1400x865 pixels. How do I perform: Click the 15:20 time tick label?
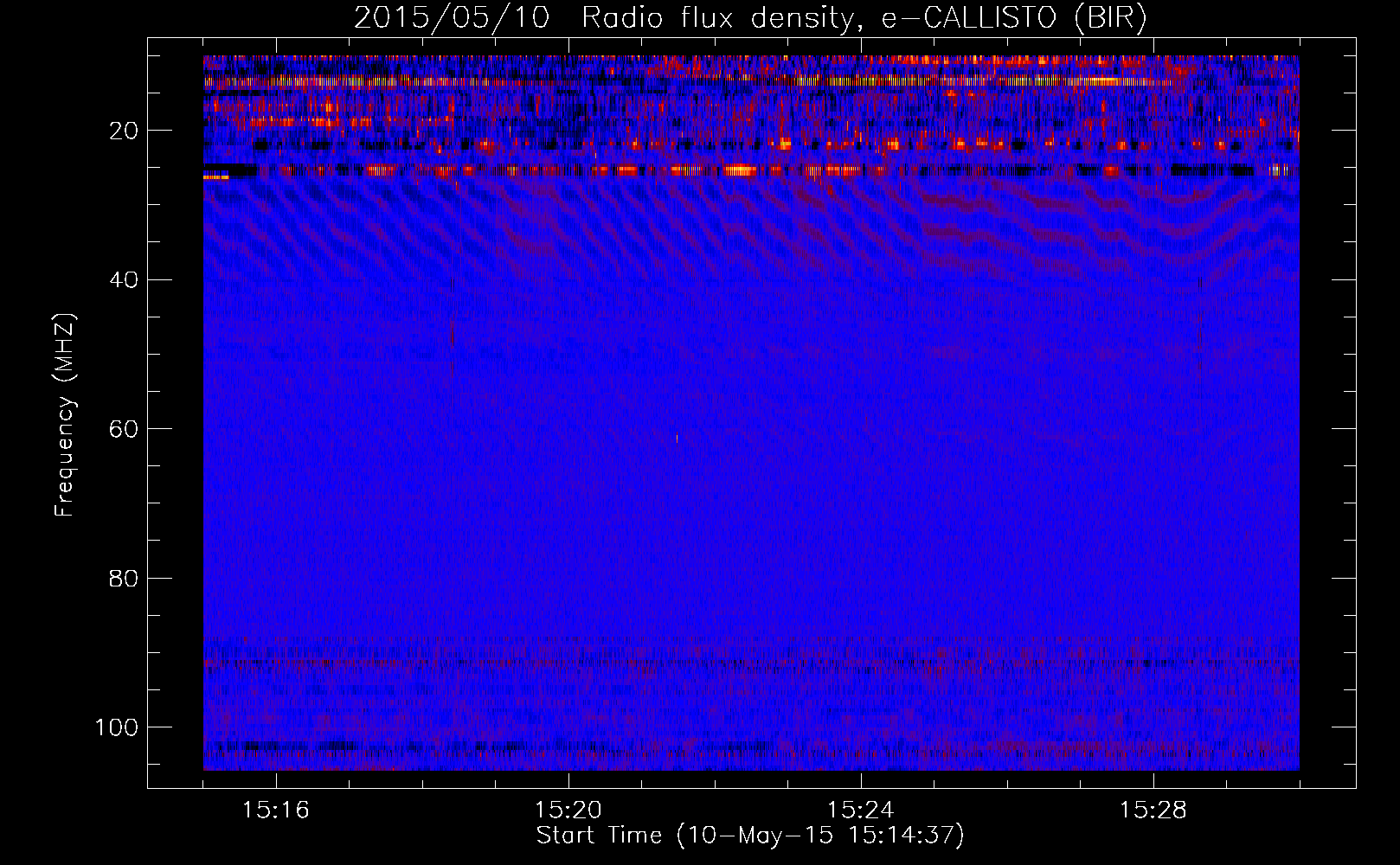click(x=568, y=811)
